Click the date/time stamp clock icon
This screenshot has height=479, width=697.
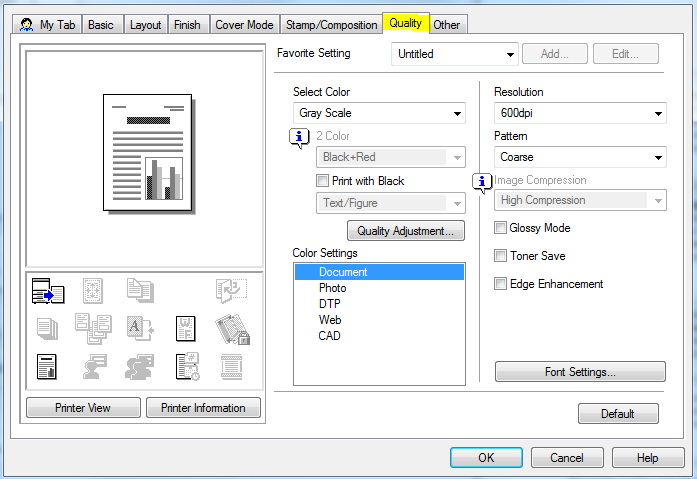186,366
